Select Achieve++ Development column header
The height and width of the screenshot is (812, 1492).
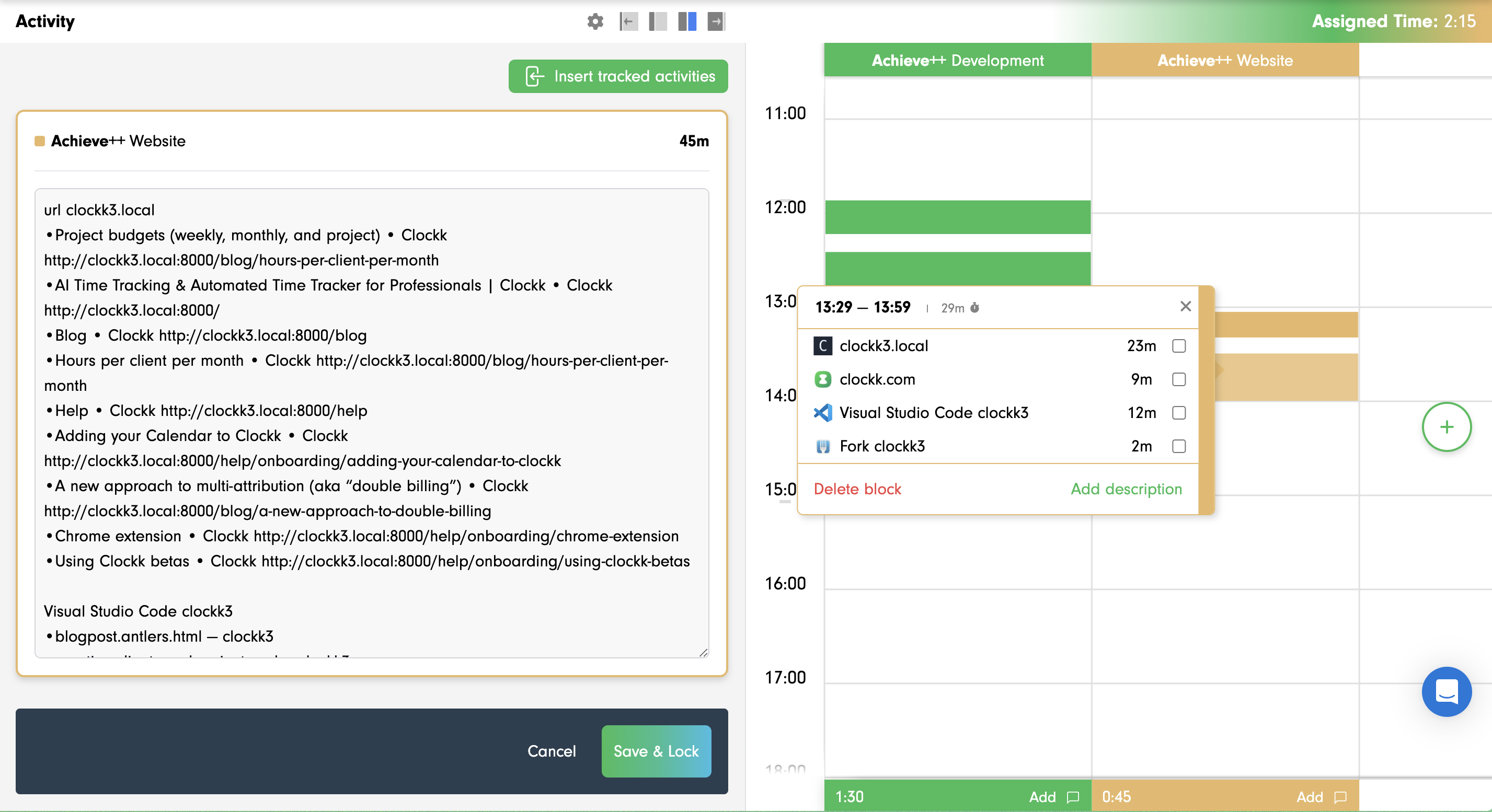[957, 60]
